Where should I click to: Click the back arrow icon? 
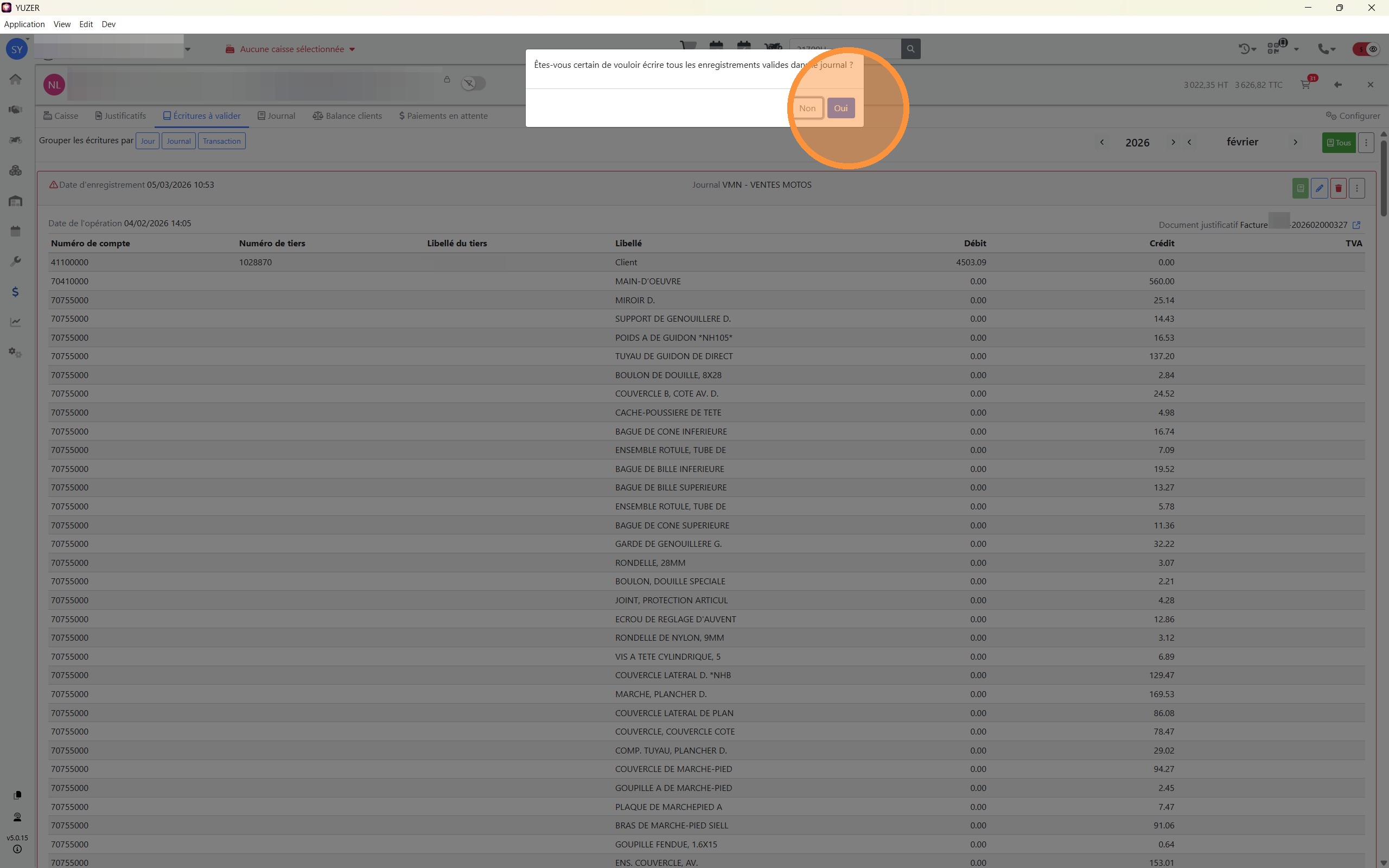click(1338, 85)
